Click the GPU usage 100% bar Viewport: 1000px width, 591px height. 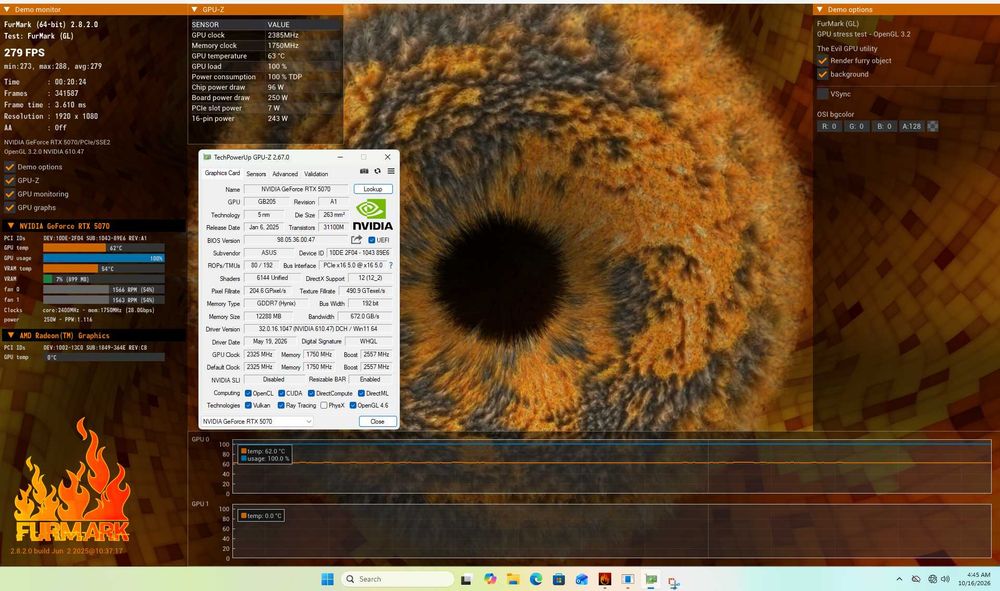click(x=103, y=258)
